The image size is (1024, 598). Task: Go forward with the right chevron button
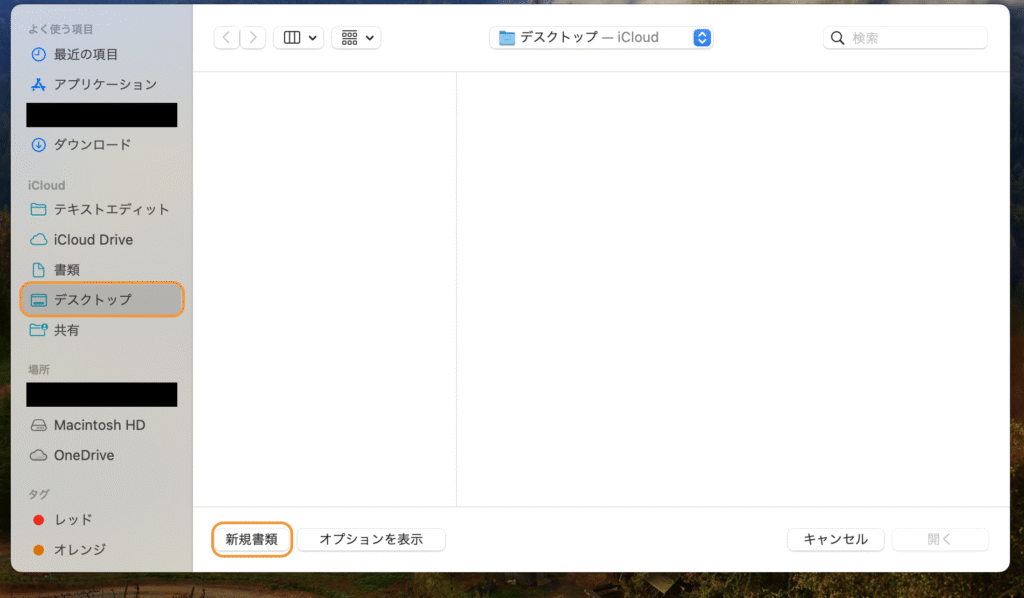[253, 38]
